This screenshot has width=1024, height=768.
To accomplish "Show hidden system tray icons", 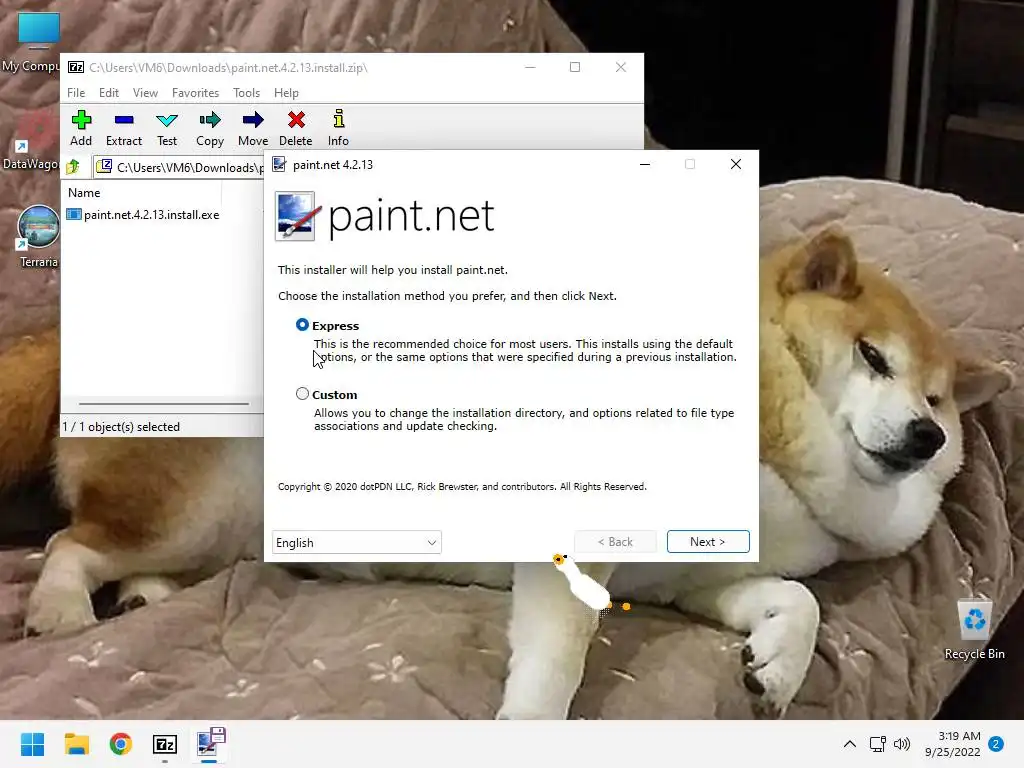I will click(x=850, y=744).
